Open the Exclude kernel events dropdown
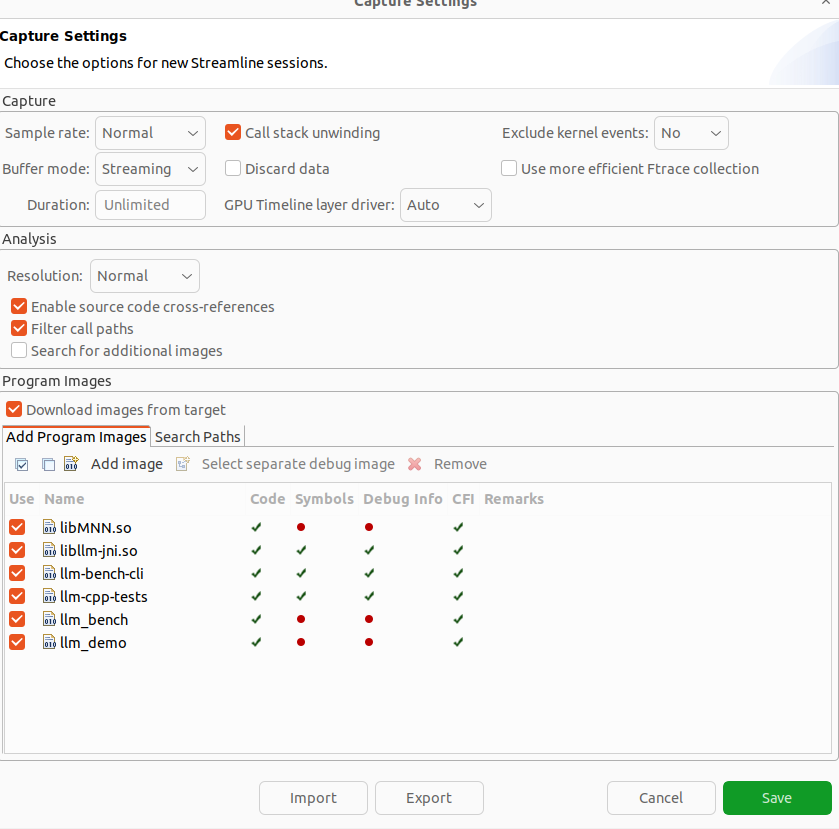 [x=691, y=133]
